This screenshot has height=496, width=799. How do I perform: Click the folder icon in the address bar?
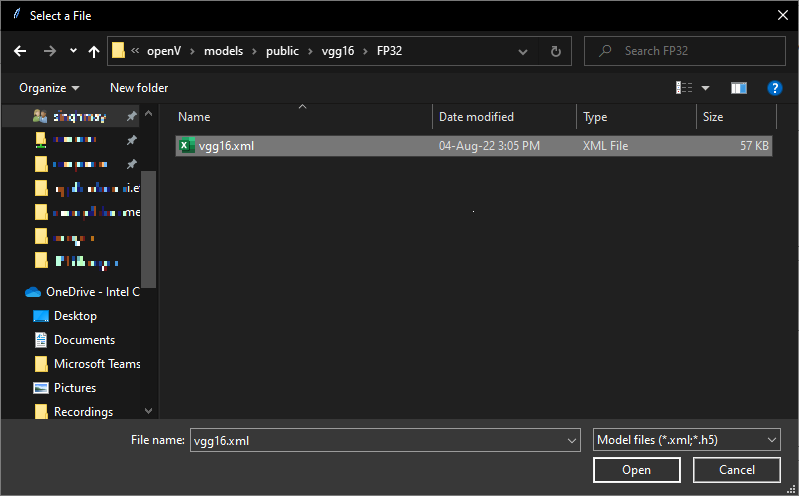click(x=118, y=50)
